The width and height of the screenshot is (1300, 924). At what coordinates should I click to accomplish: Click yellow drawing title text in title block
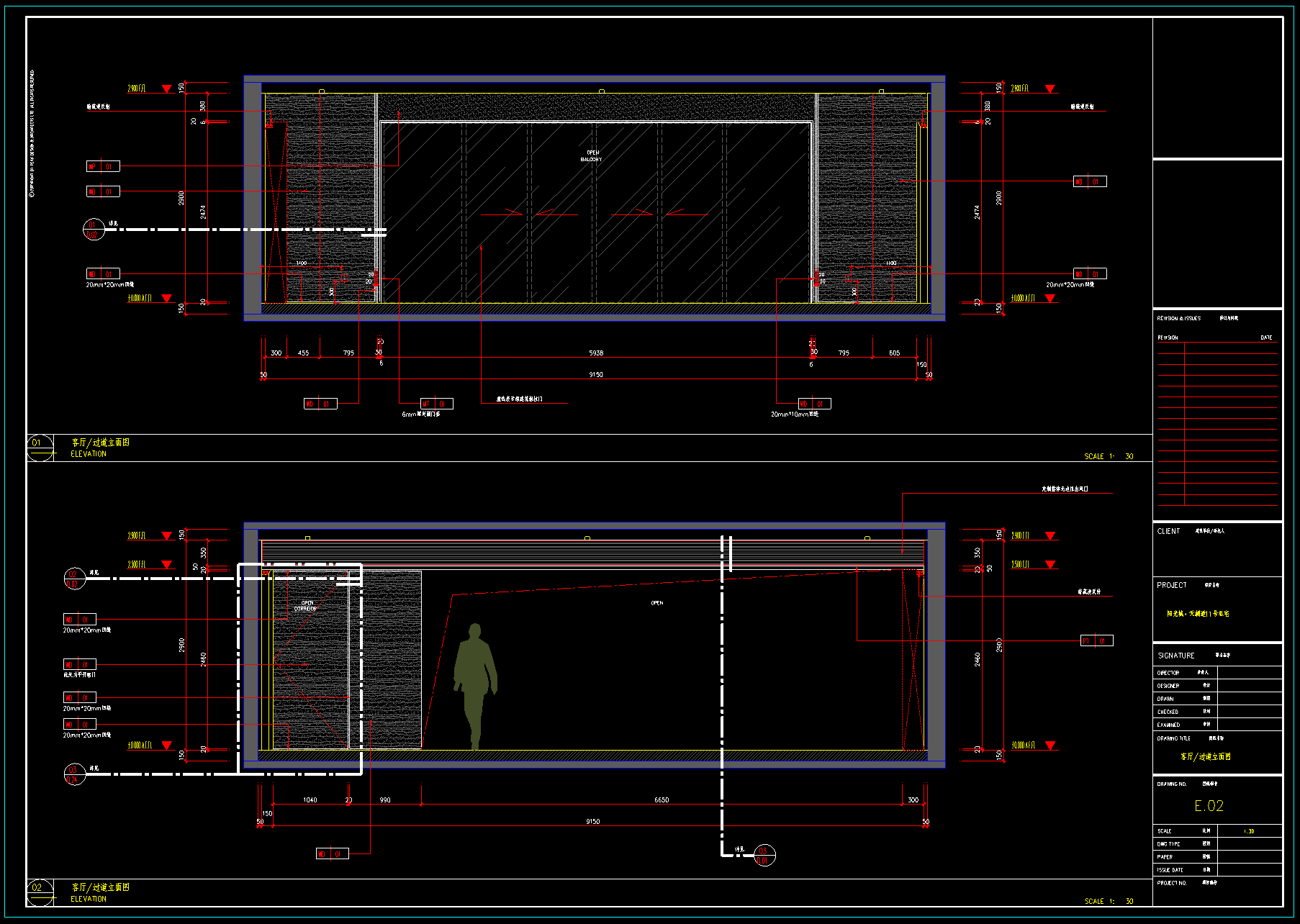tap(1206, 756)
